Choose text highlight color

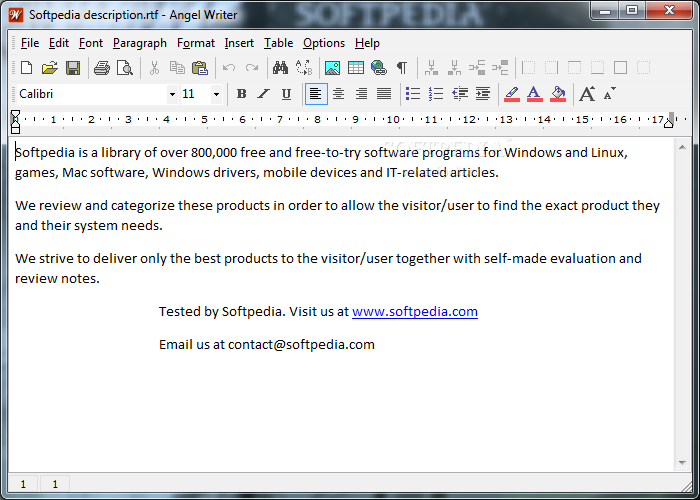coord(512,94)
